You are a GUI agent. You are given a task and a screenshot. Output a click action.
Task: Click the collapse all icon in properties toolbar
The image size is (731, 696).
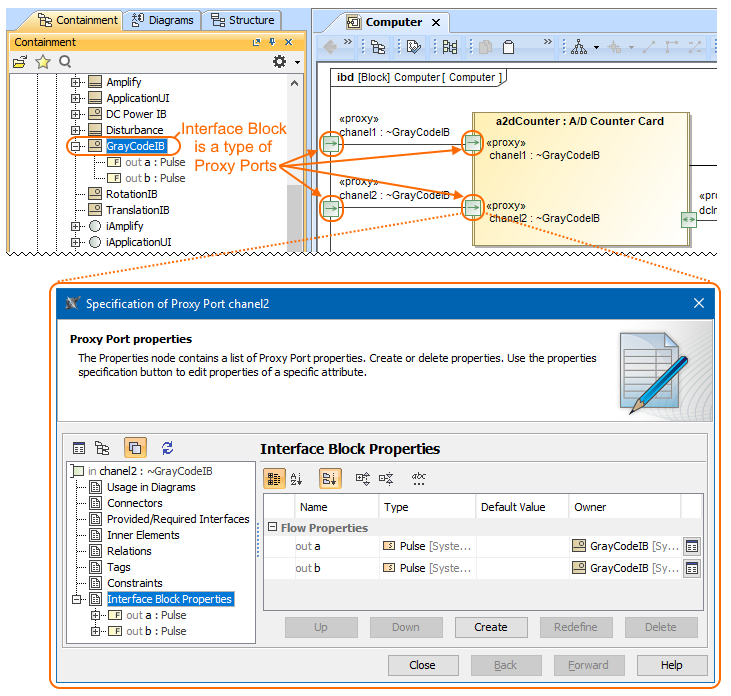coord(386,479)
